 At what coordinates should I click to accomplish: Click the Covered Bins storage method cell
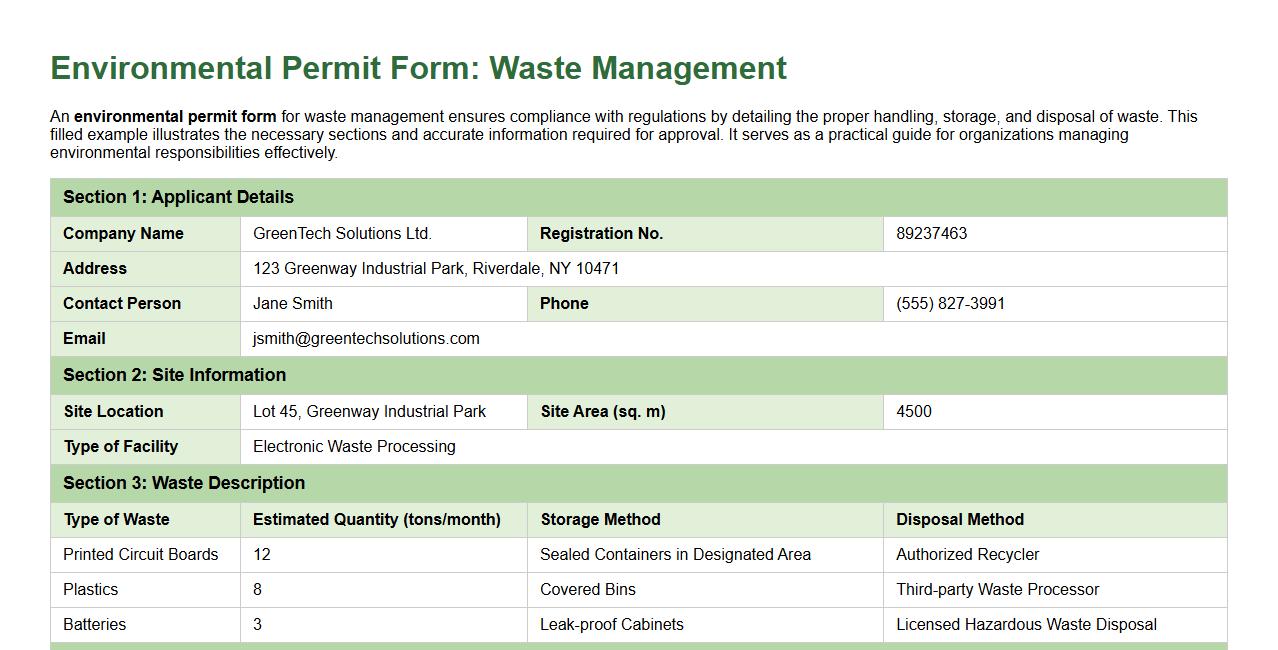click(x=587, y=589)
